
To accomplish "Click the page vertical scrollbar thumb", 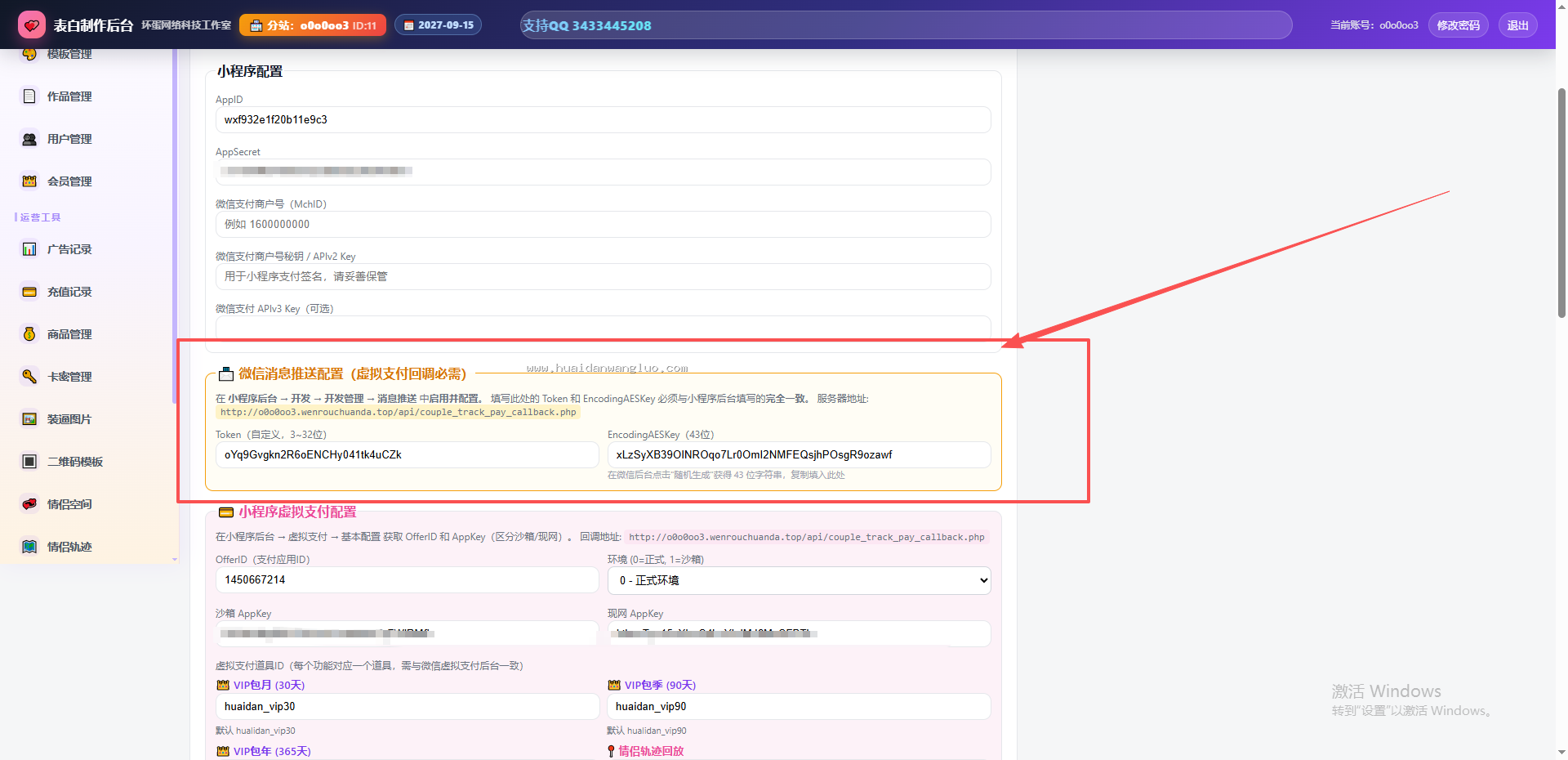I will point(1561,200).
